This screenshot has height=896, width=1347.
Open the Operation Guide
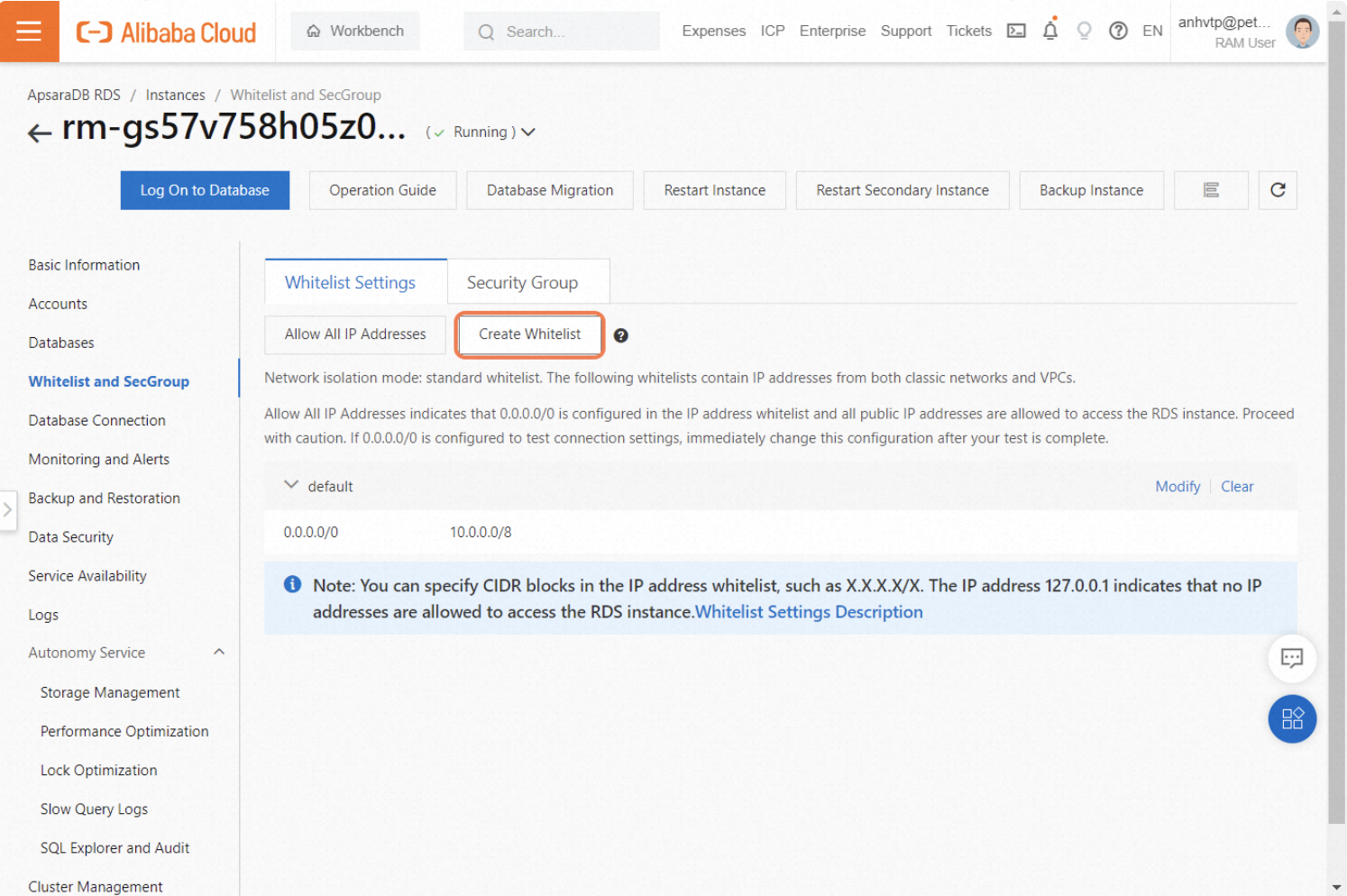click(x=382, y=190)
